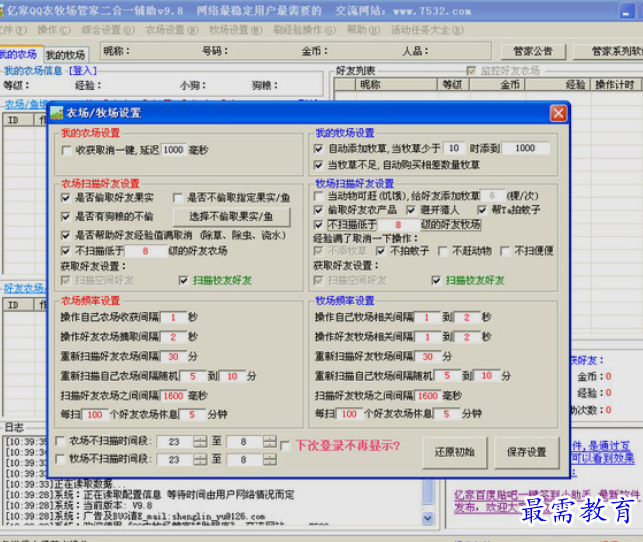
Task: Open 帮助(H) menu
Action: [363, 30]
